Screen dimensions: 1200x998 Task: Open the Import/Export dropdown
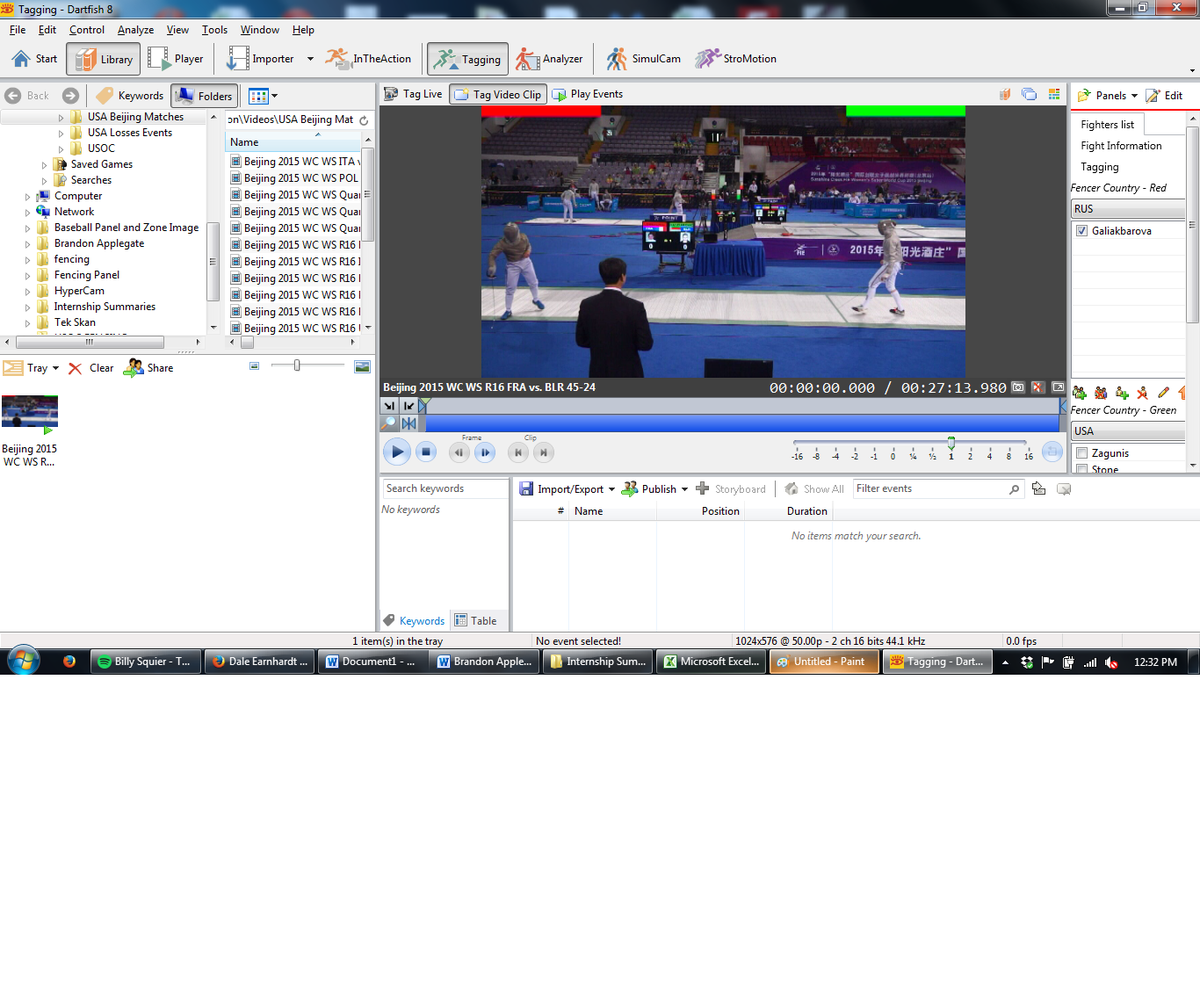[x=566, y=489]
